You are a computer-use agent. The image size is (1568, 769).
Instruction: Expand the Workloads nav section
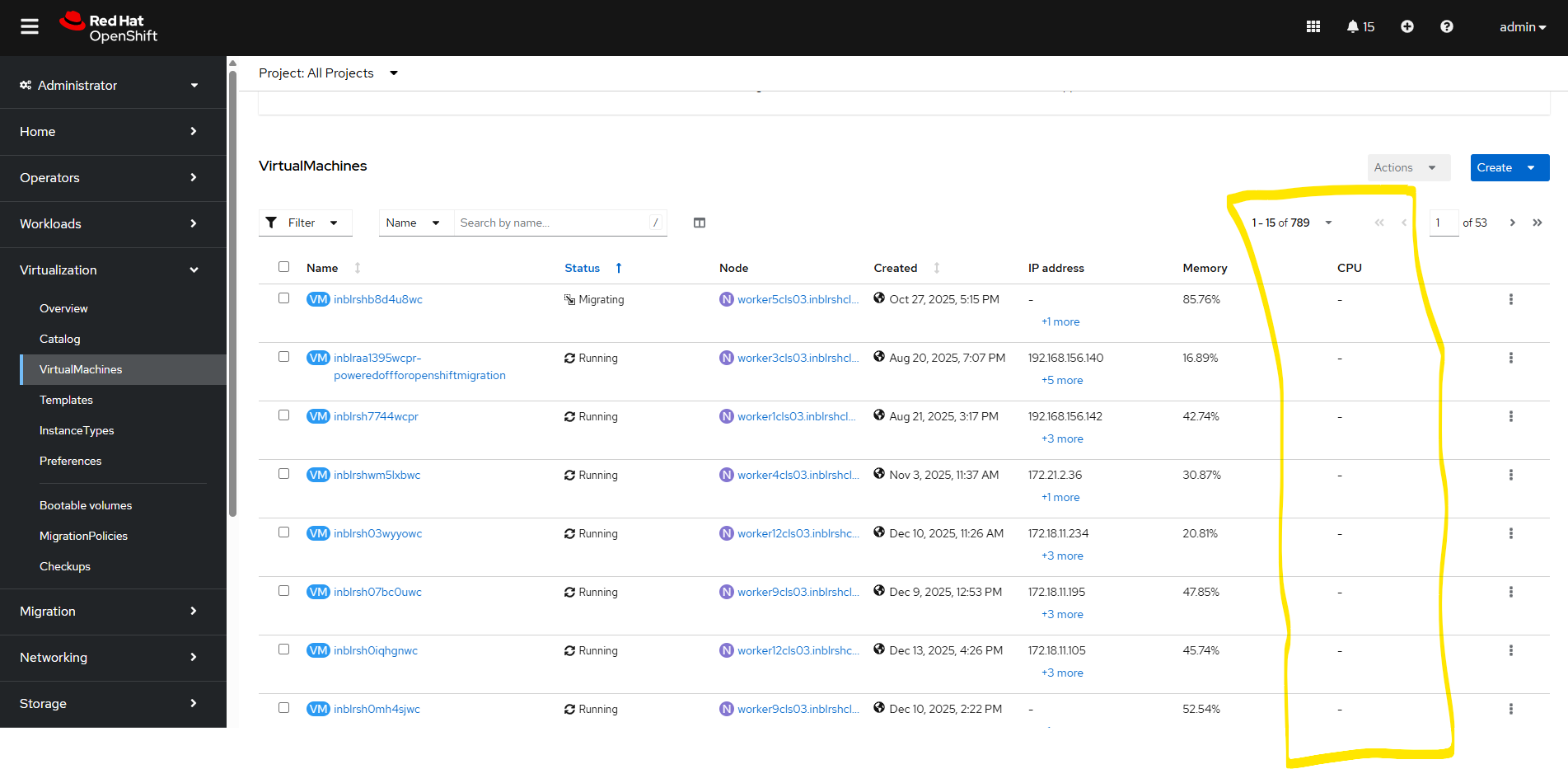(x=113, y=224)
